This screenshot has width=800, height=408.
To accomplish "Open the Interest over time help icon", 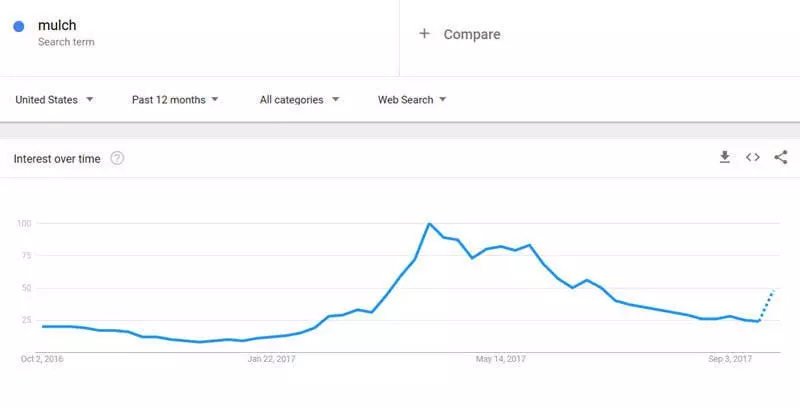I will (x=117, y=159).
